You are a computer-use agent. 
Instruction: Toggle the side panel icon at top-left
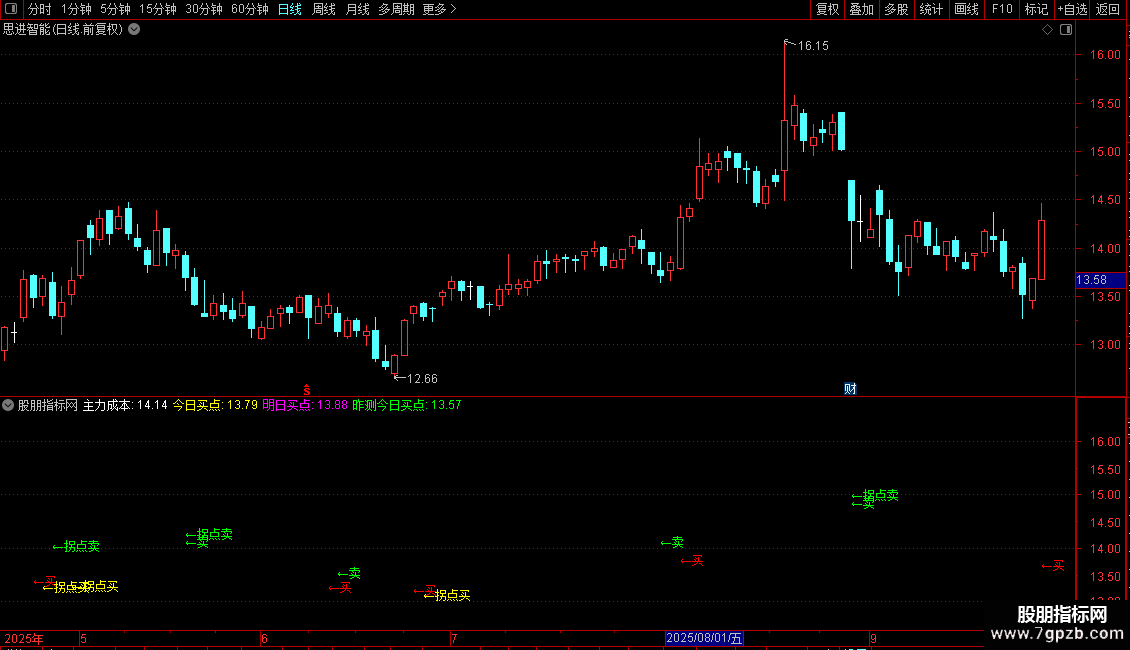pyautogui.click(x=11, y=9)
